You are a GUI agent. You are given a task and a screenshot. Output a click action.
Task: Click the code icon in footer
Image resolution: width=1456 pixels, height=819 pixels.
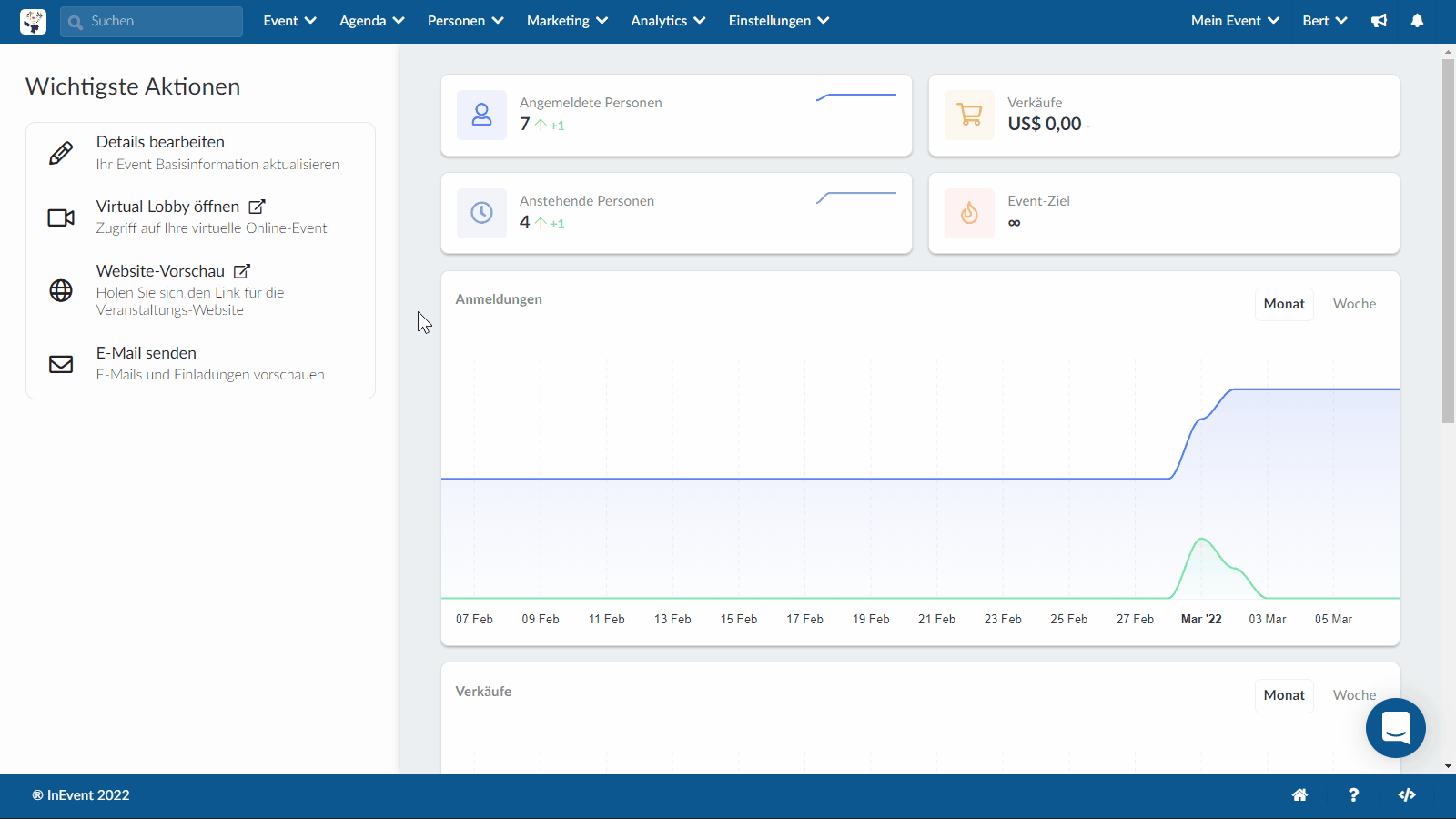pyautogui.click(x=1407, y=795)
